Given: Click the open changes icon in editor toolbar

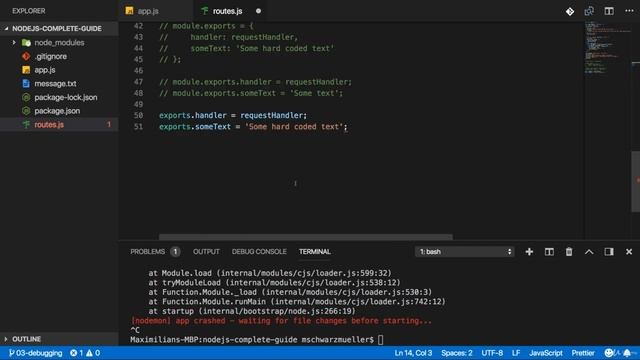Looking at the screenshot, I should click(589, 11).
